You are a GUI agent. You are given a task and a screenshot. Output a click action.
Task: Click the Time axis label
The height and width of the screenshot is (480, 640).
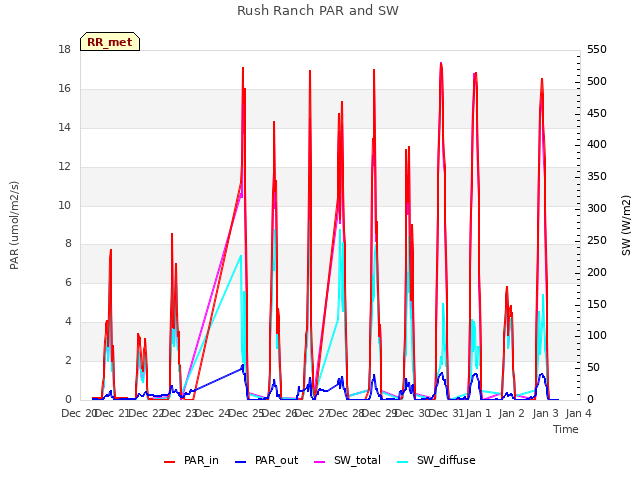point(566,429)
